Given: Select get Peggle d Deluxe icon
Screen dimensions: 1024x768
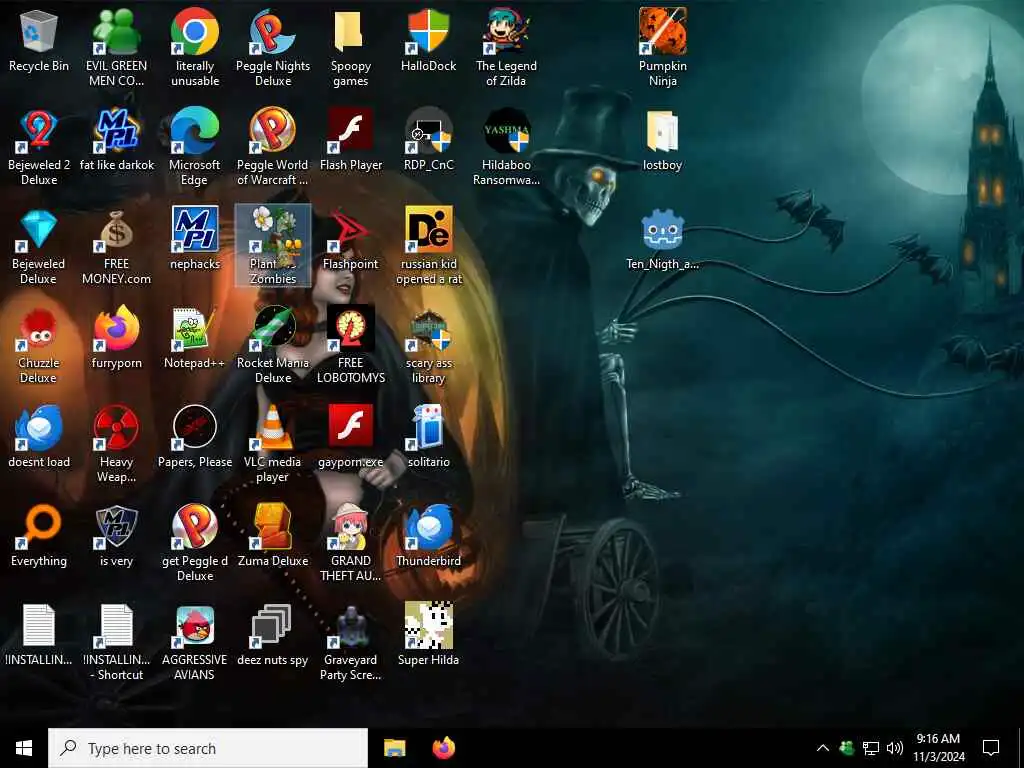Looking at the screenshot, I should pyautogui.click(x=195, y=543).
